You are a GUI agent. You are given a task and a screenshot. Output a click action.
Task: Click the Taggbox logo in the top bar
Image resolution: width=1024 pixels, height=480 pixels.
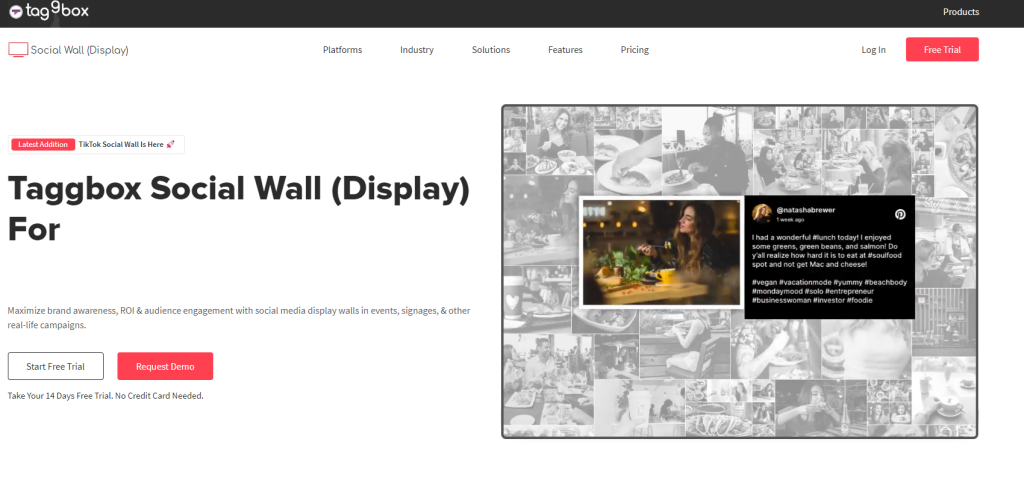coord(49,11)
